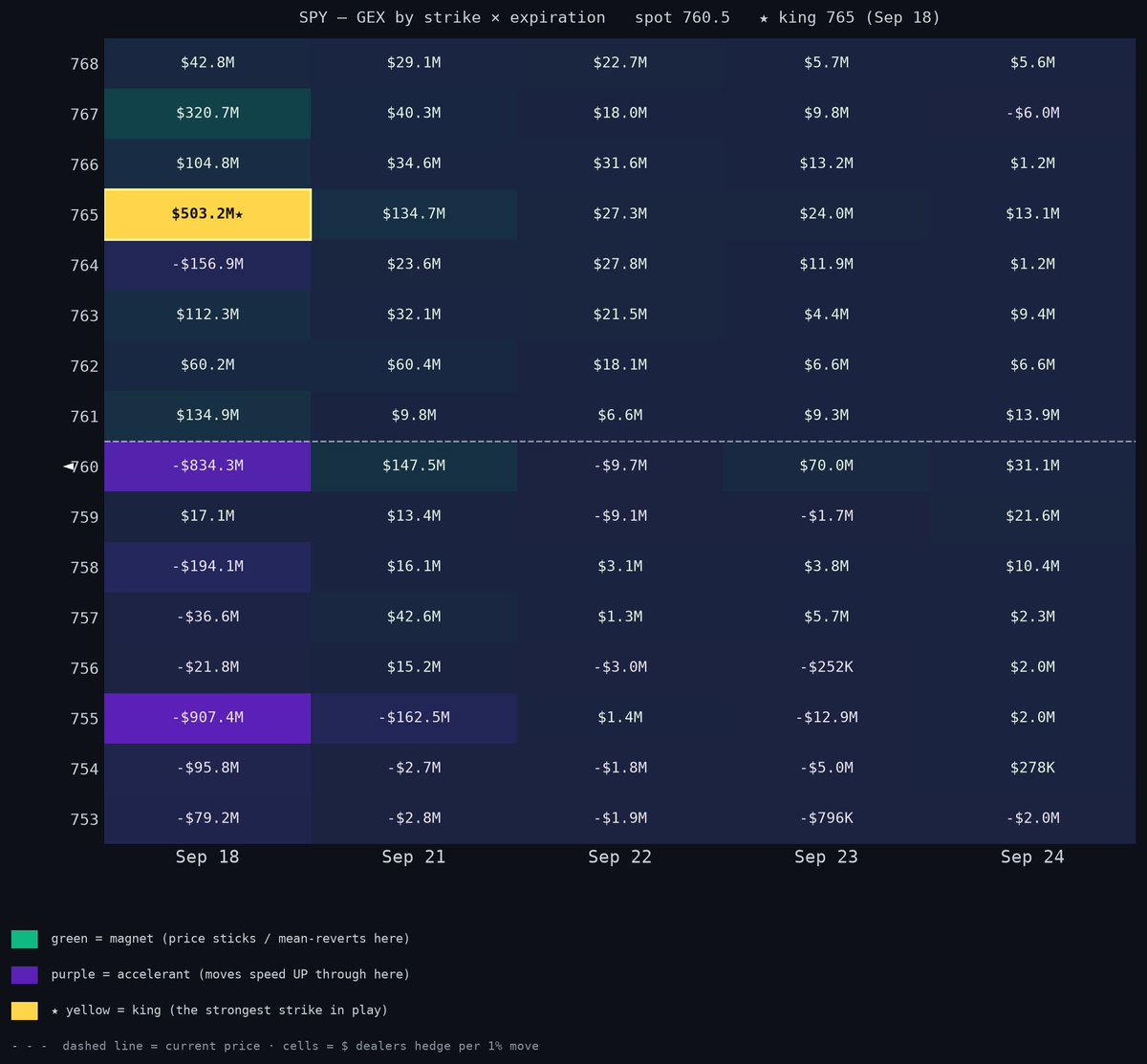
Task: Select the $42.6M cell
Action: pos(414,618)
